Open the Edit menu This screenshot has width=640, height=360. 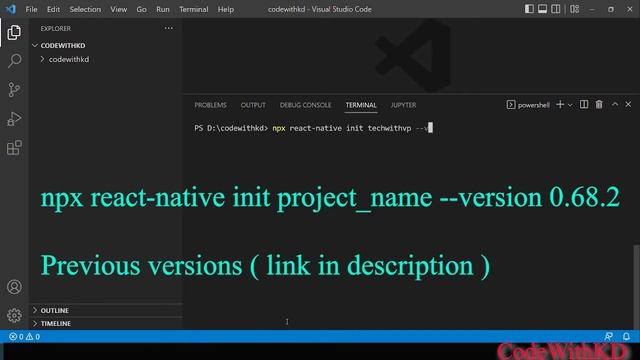[53, 9]
